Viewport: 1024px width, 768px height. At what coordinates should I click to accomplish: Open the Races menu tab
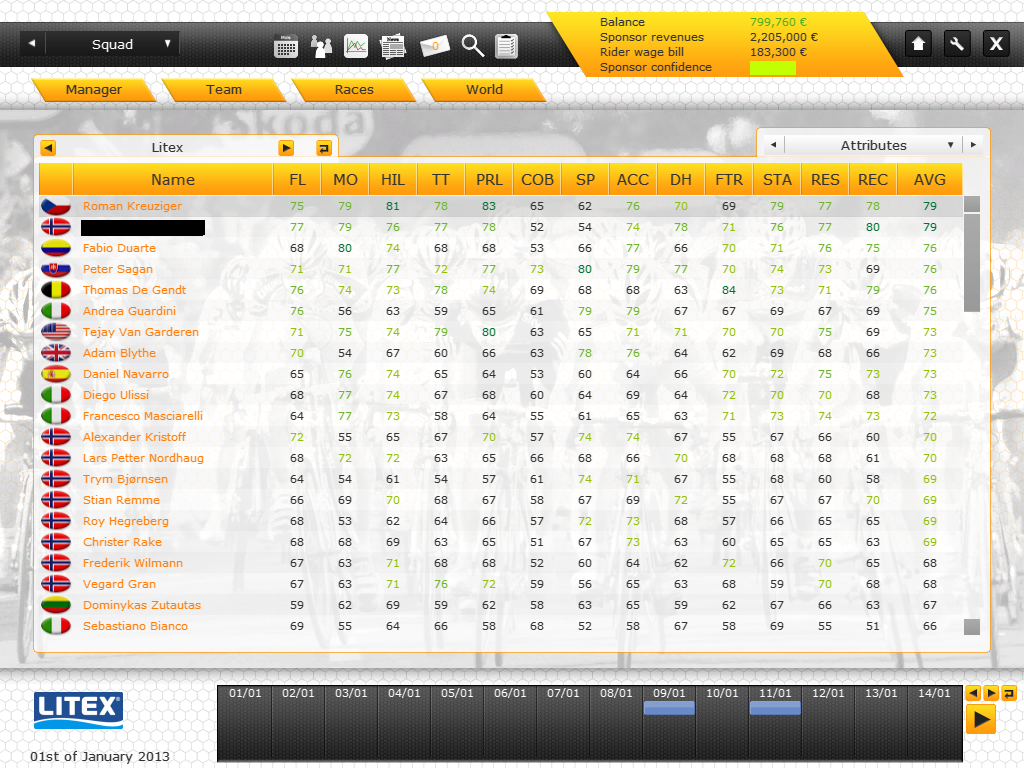[354, 90]
